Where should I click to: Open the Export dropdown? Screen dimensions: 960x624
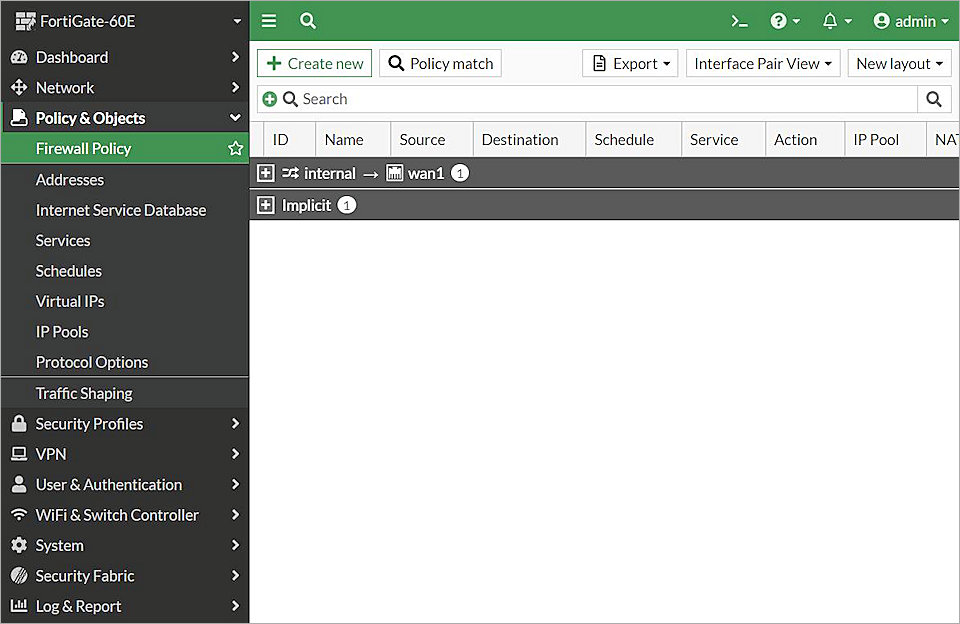point(630,63)
